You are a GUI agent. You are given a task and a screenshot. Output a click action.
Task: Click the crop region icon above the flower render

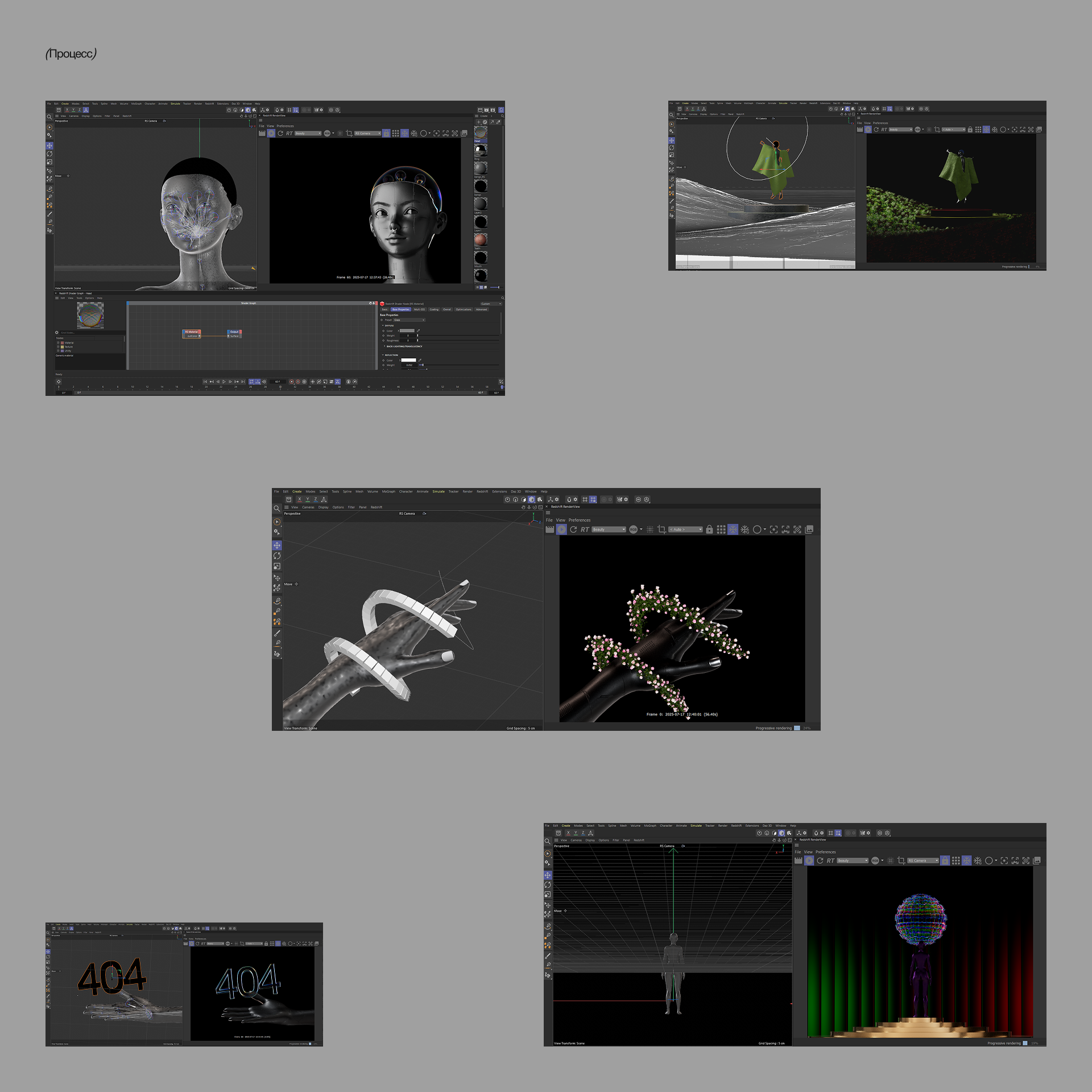click(x=661, y=530)
